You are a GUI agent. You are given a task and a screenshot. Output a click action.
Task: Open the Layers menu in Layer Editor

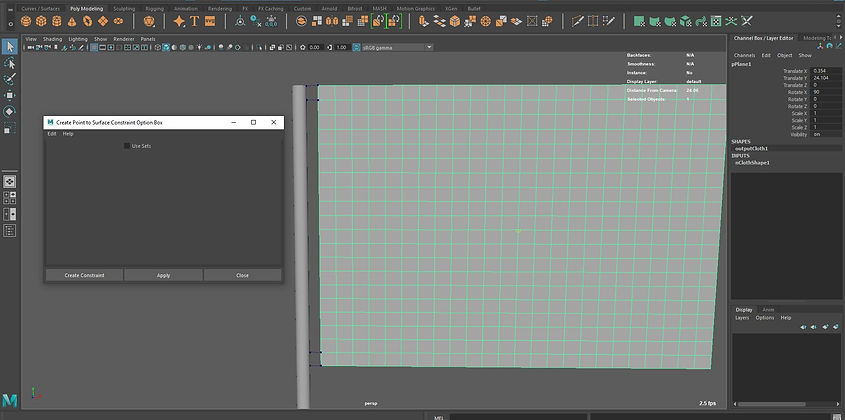pos(742,318)
